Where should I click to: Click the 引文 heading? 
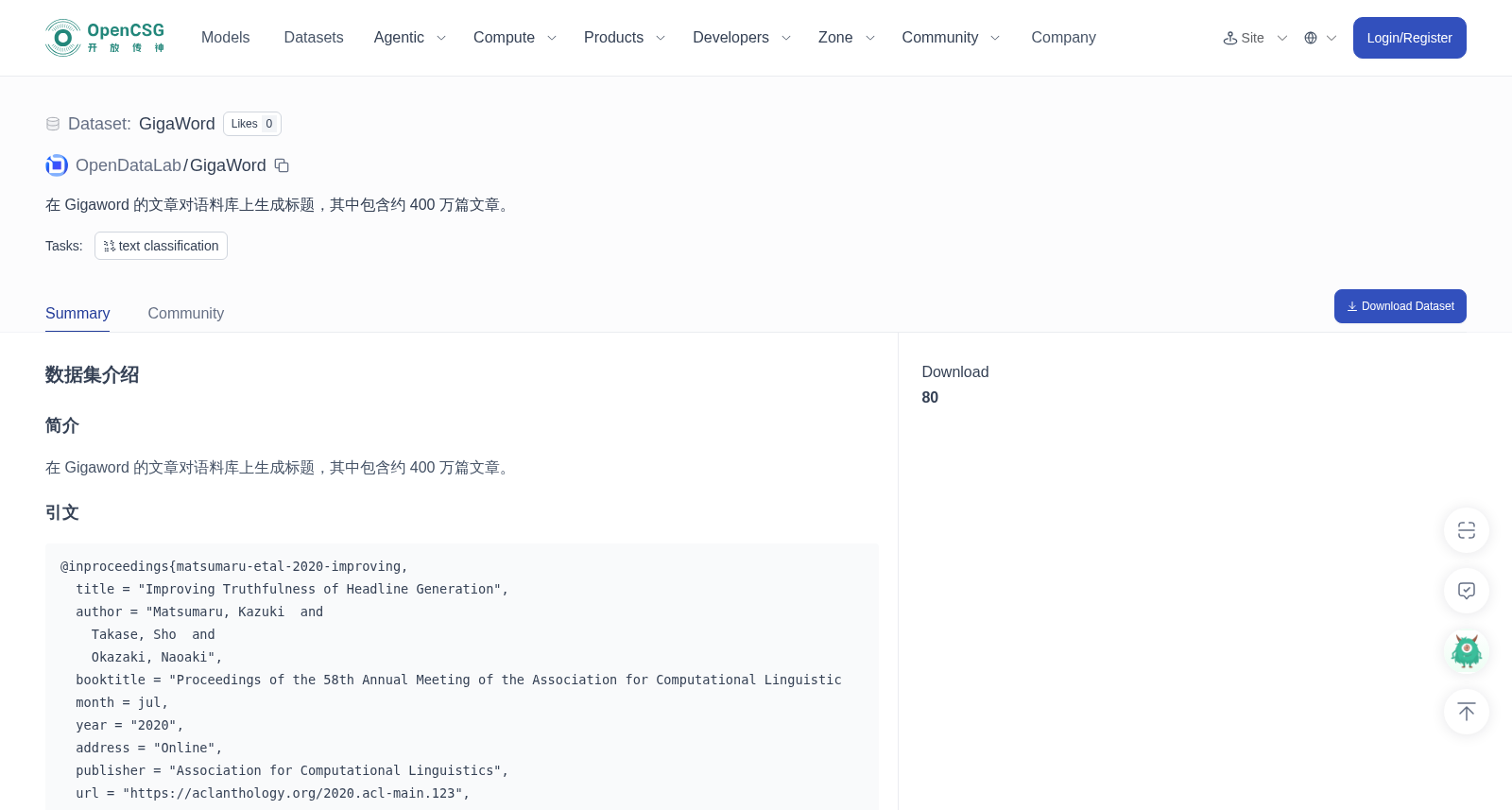coord(62,513)
